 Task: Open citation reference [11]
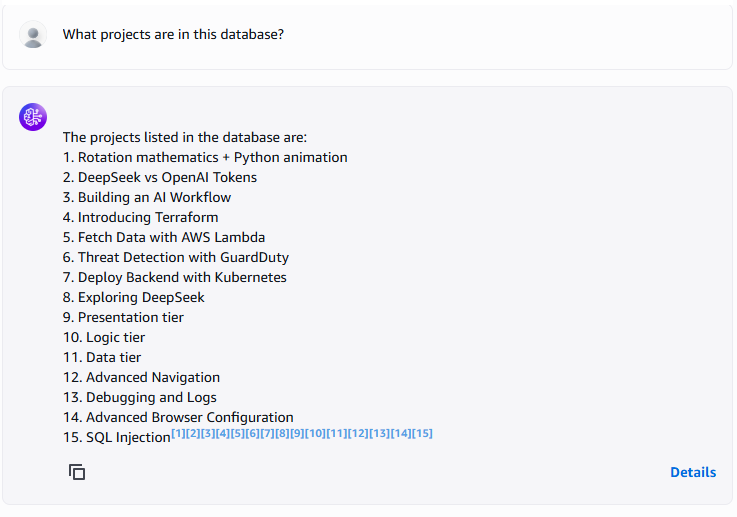337,433
